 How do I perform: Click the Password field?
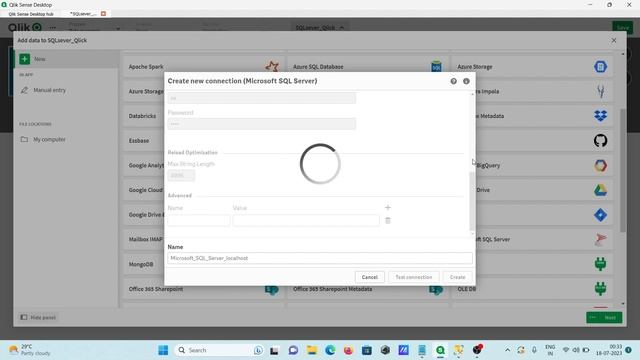tap(262, 124)
